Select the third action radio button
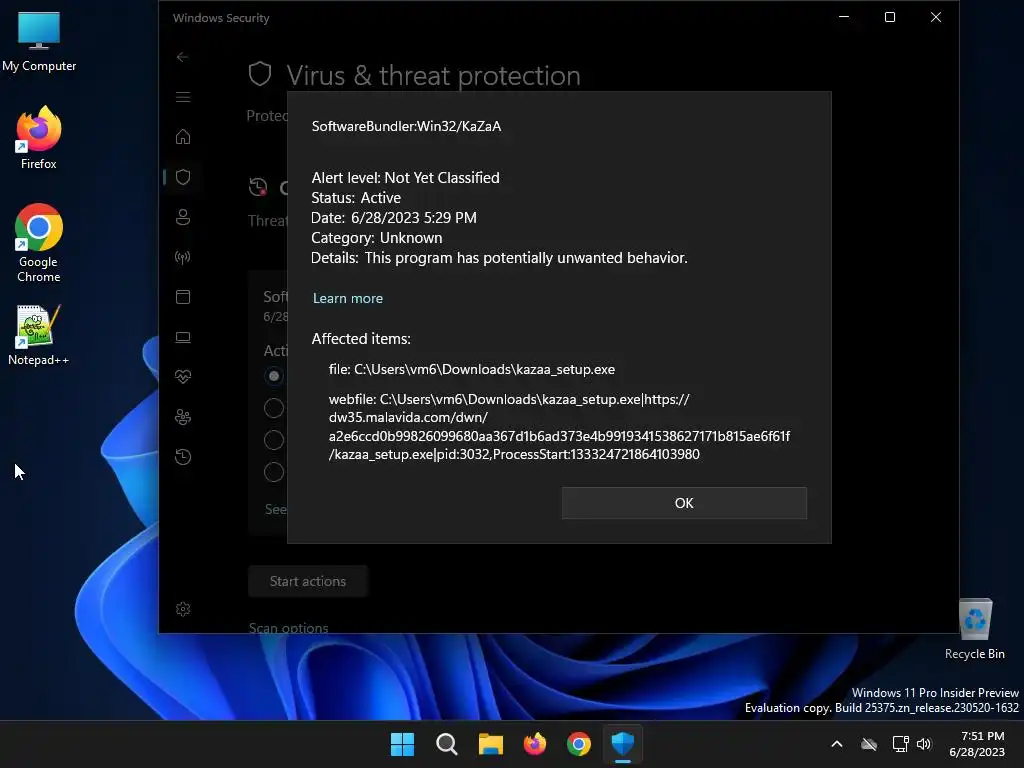1024x768 pixels. [274, 440]
